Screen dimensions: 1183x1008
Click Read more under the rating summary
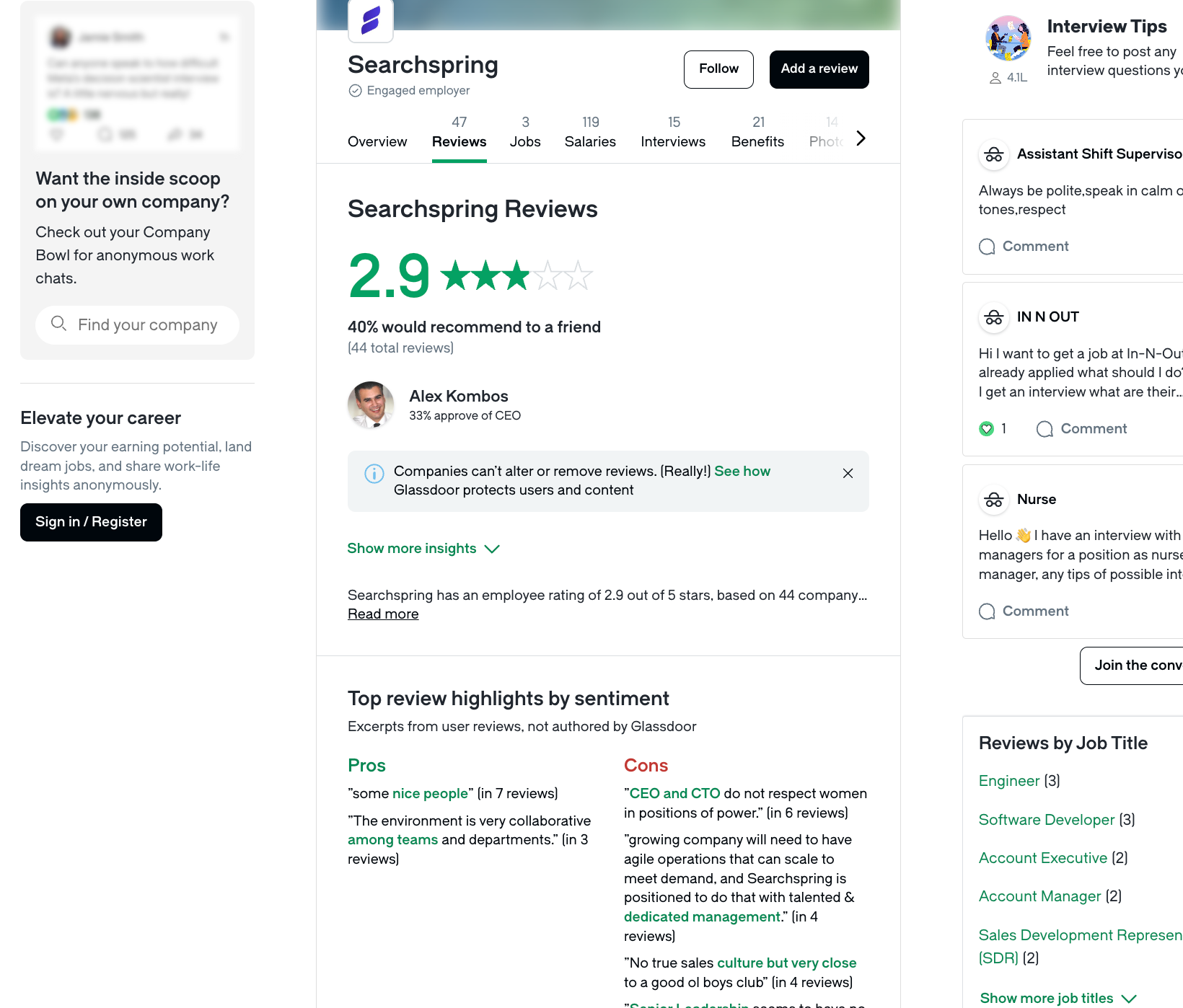[x=383, y=614]
